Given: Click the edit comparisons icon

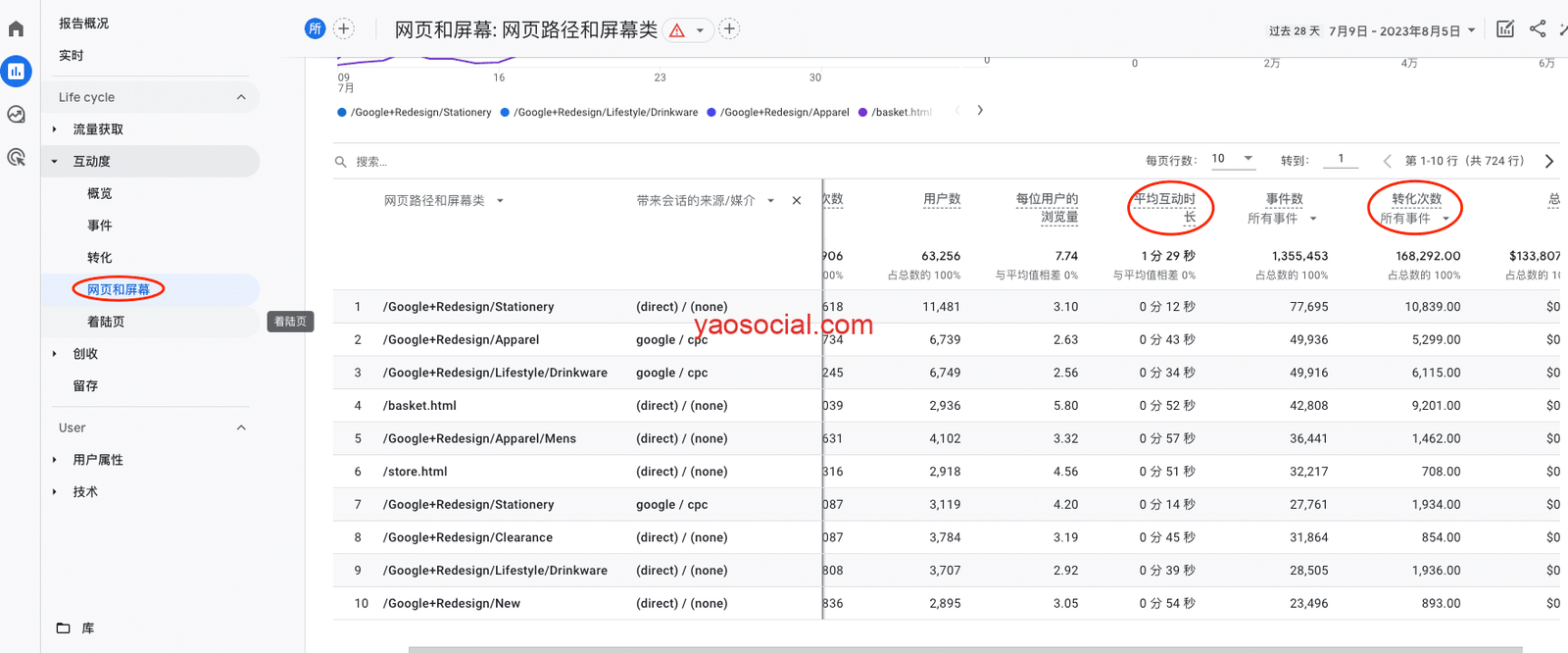Looking at the screenshot, I should 1505,29.
